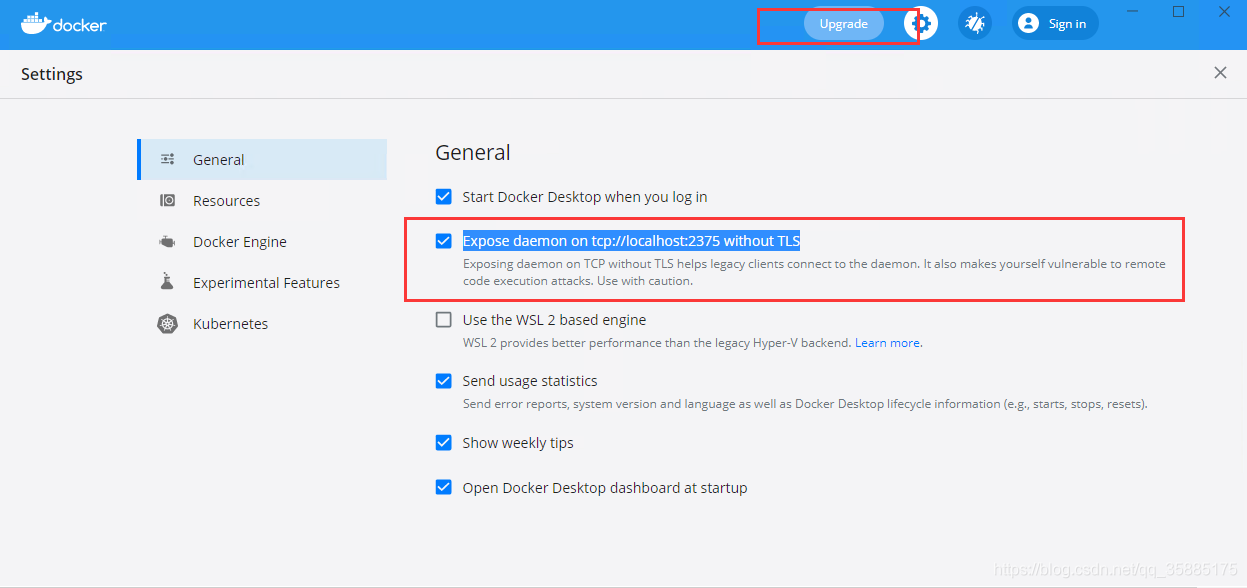This screenshot has width=1247, height=588.
Task: Click the Settings page title
Action: point(52,74)
